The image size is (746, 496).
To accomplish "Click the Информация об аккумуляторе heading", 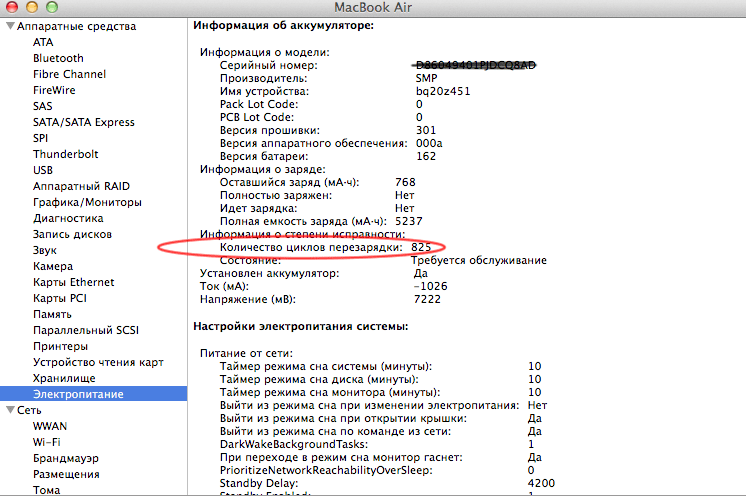I will pos(284,26).
